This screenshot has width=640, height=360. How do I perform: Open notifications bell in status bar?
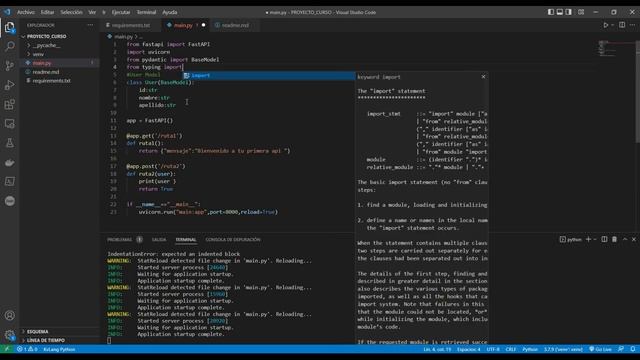coord(633,349)
